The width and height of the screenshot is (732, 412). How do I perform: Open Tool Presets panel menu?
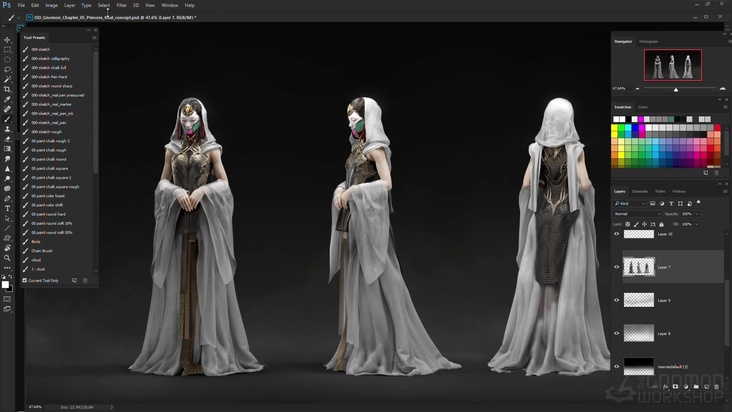(94, 37)
